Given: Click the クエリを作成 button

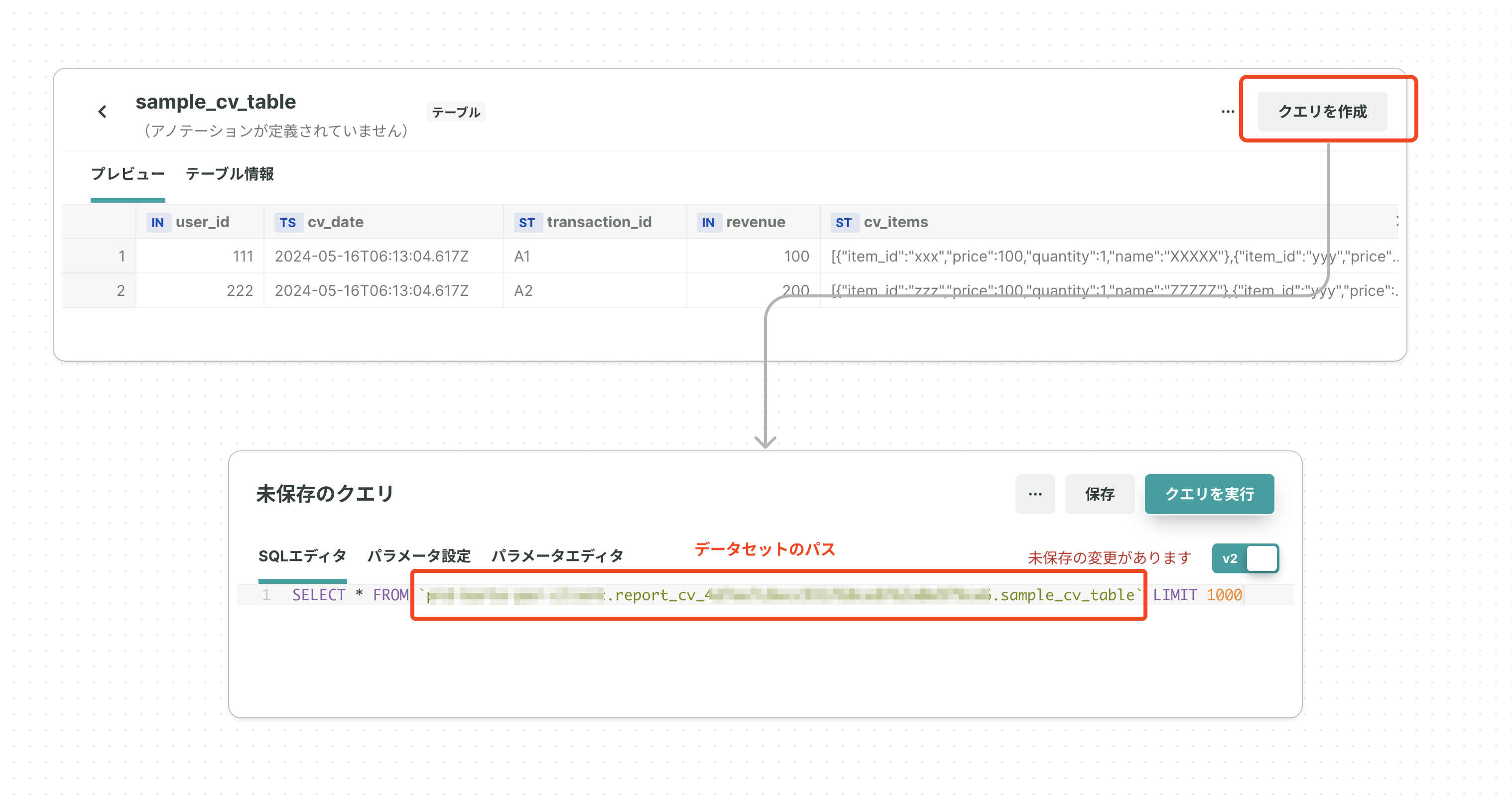Looking at the screenshot, I should click(x=1322, y=112).
